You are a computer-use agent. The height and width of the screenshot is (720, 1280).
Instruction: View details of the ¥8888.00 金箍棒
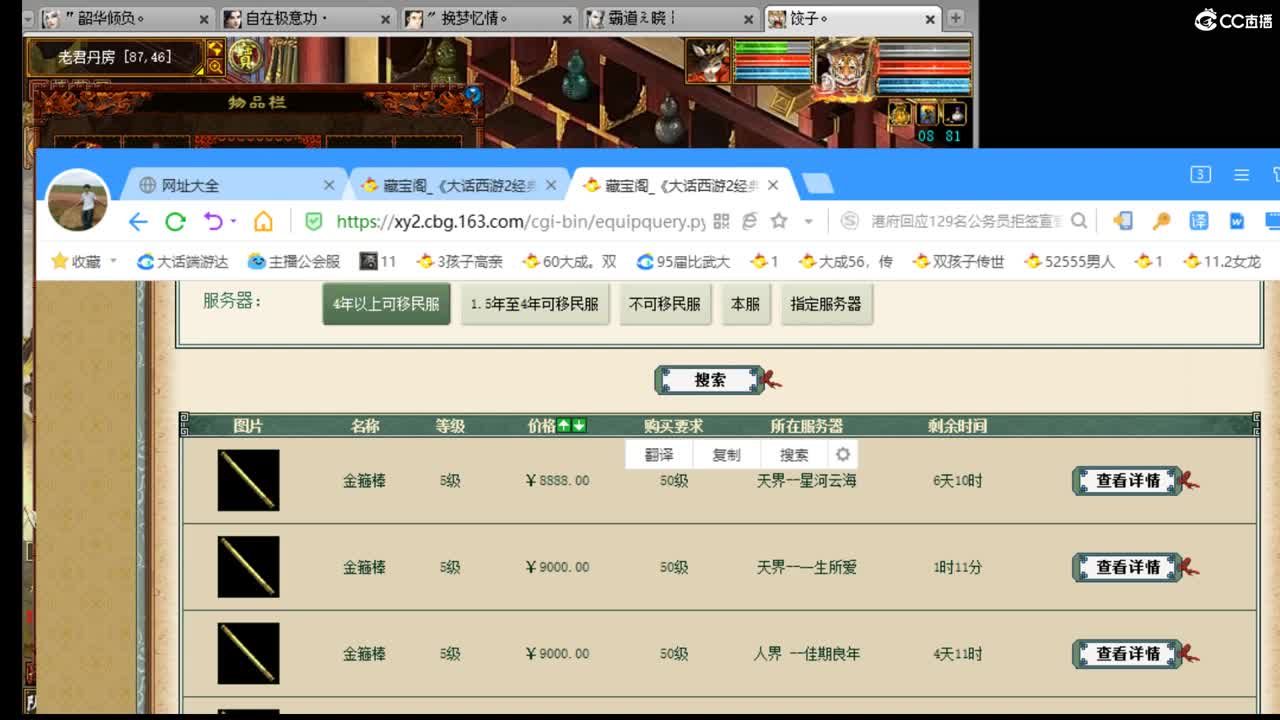pos(1128,481)
